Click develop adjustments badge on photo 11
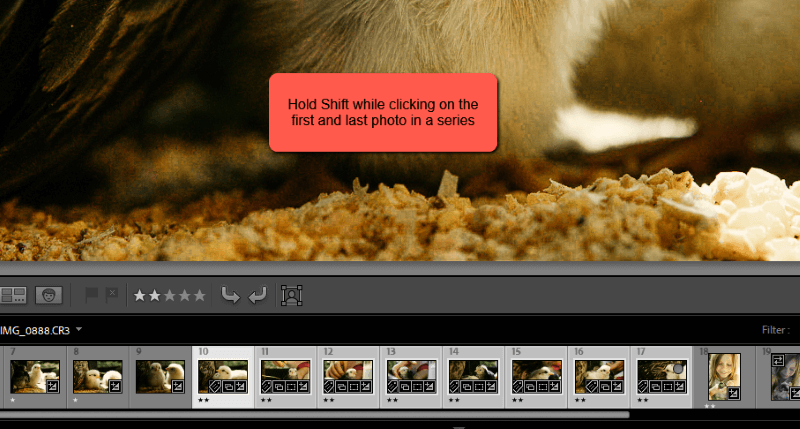Image resolution: width=800 pixels, height=429 pixels. 303,387
